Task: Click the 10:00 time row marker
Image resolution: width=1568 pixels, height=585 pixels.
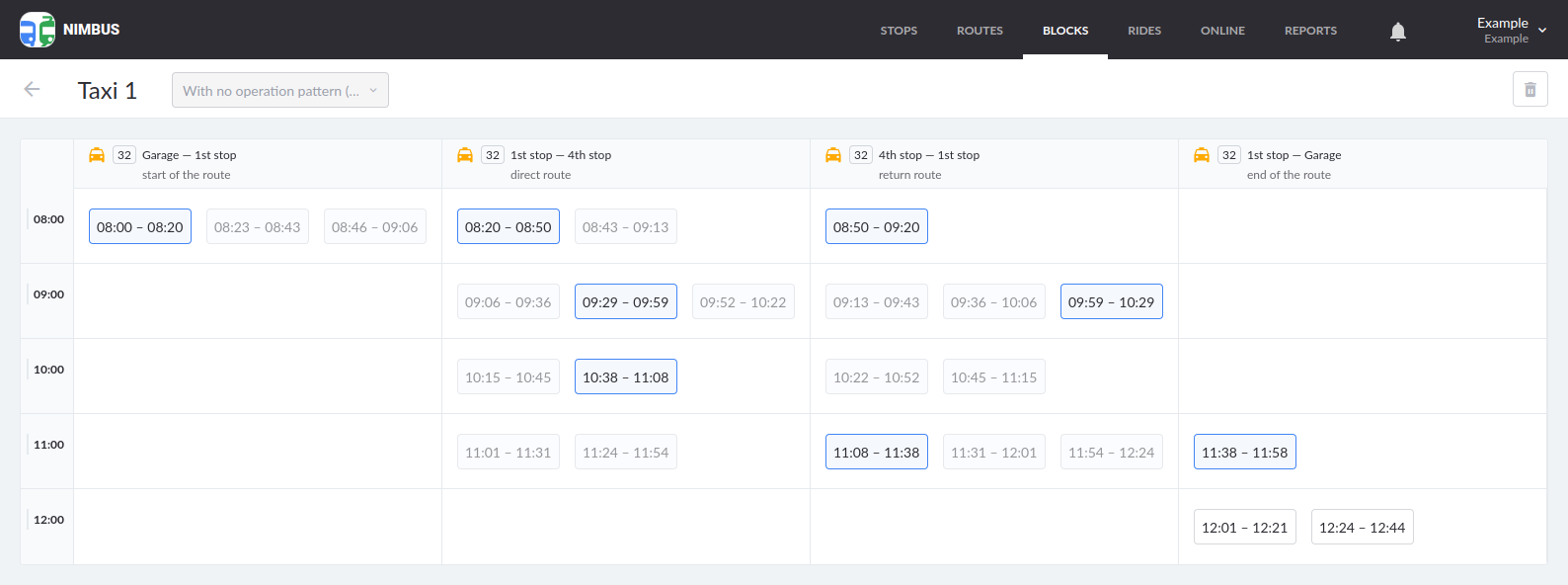Action: click(48, 370)
